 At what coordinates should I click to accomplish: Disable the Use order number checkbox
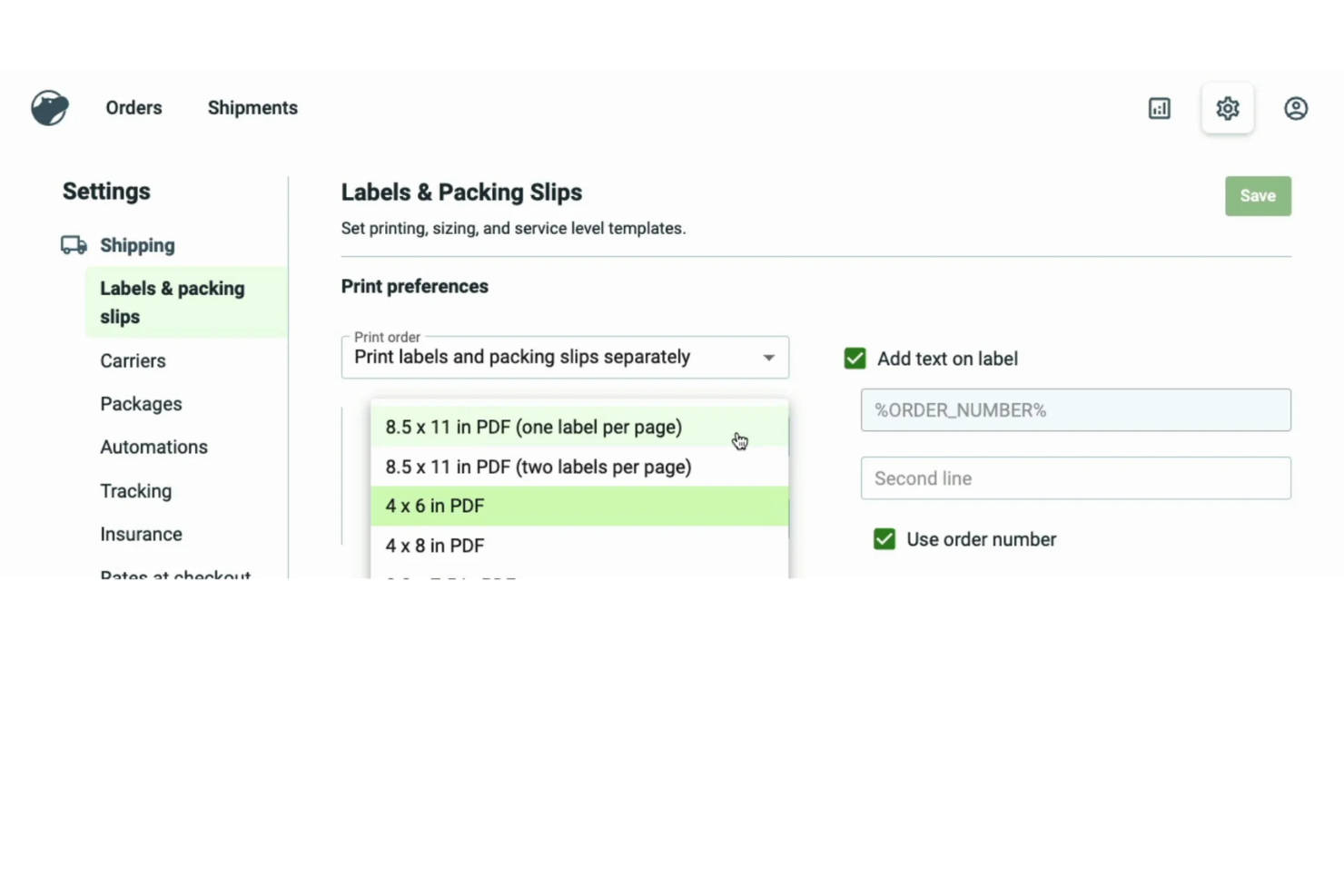(x=884, y=538)
